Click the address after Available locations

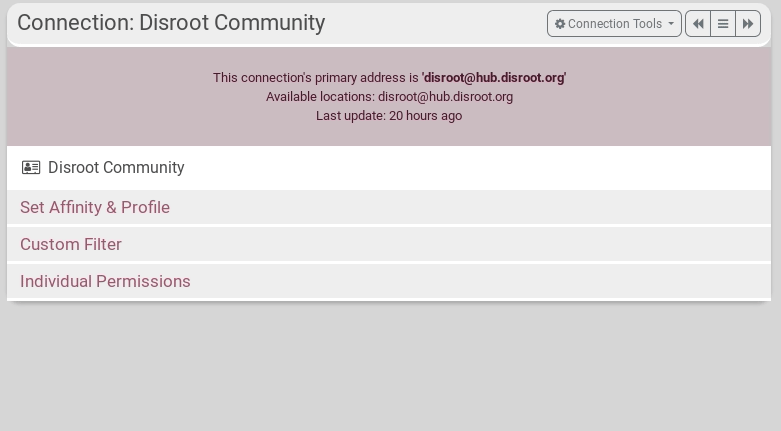pos(445,97)
